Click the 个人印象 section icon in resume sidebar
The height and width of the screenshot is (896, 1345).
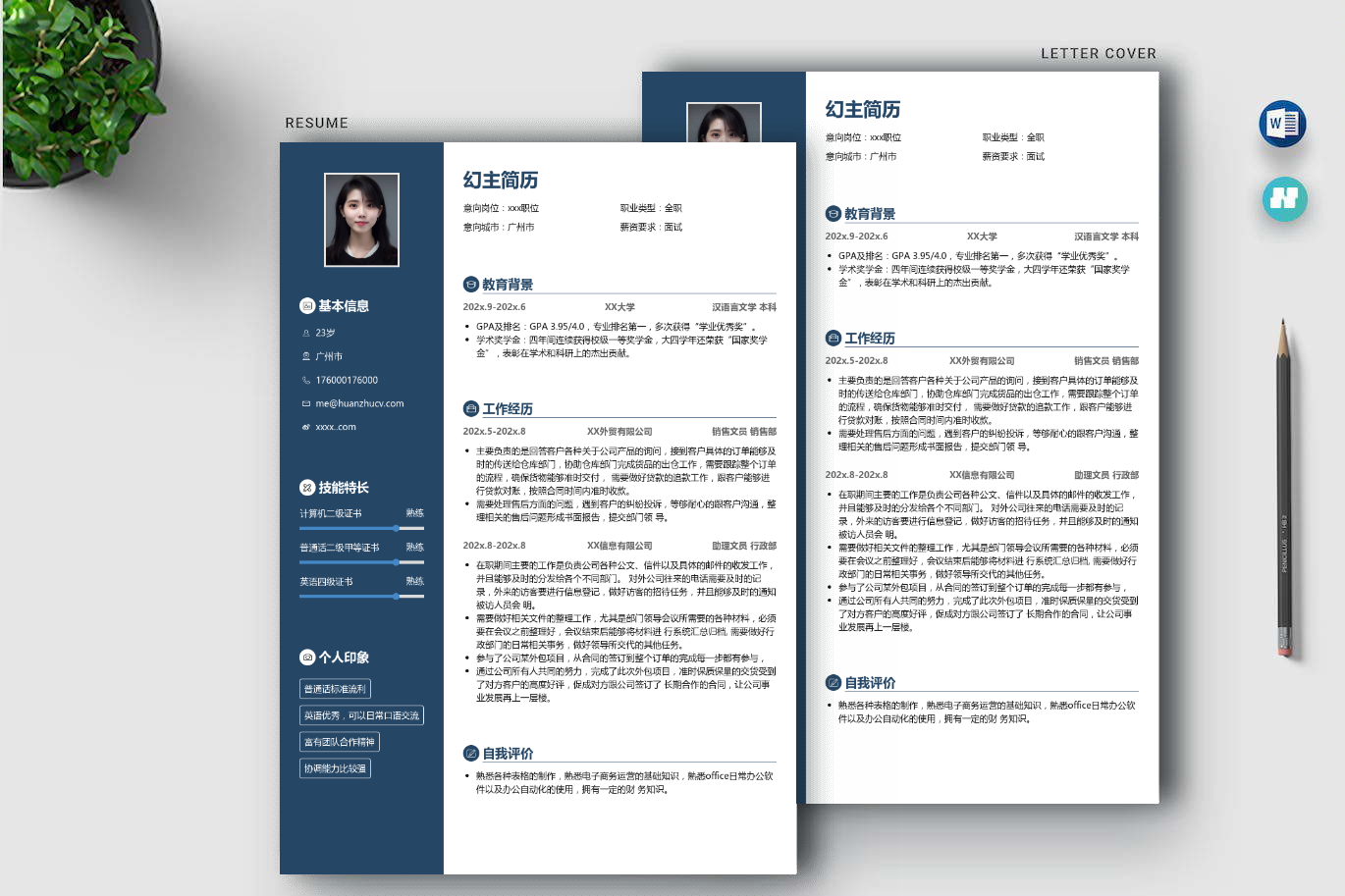point(307,658)
